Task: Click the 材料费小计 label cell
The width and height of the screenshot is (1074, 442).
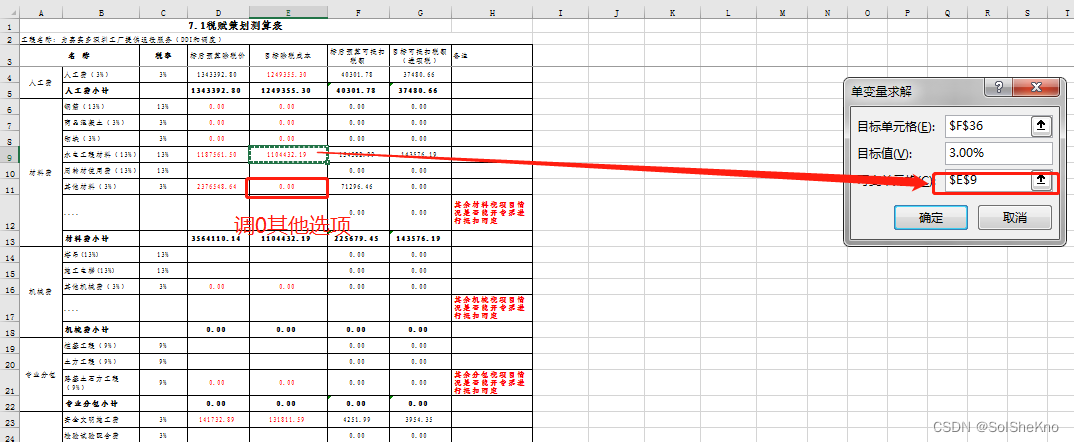Action: 100,239
